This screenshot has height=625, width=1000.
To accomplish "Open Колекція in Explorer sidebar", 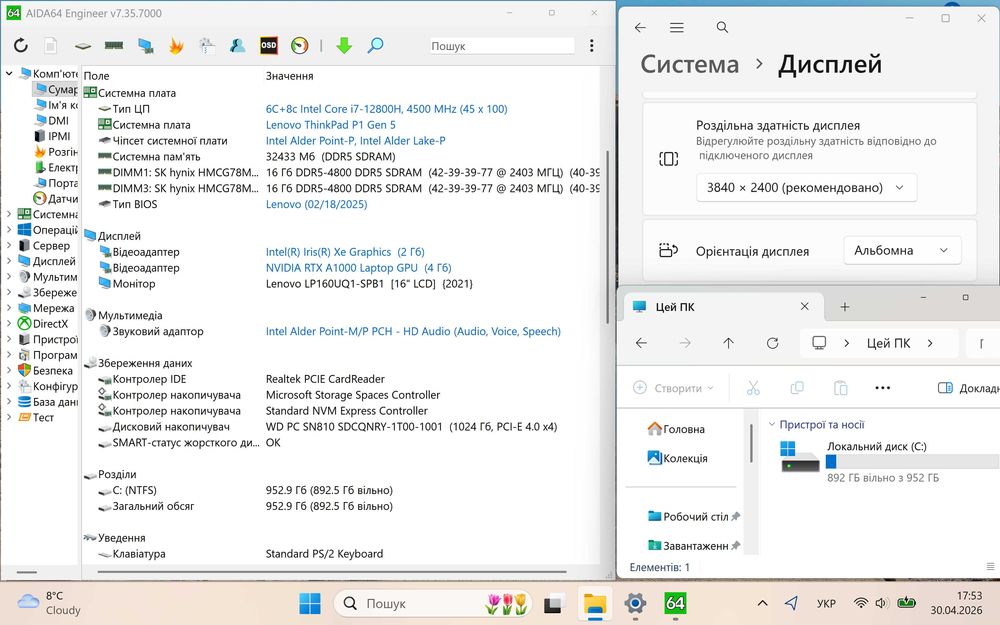I will click(x=677, y=458).
